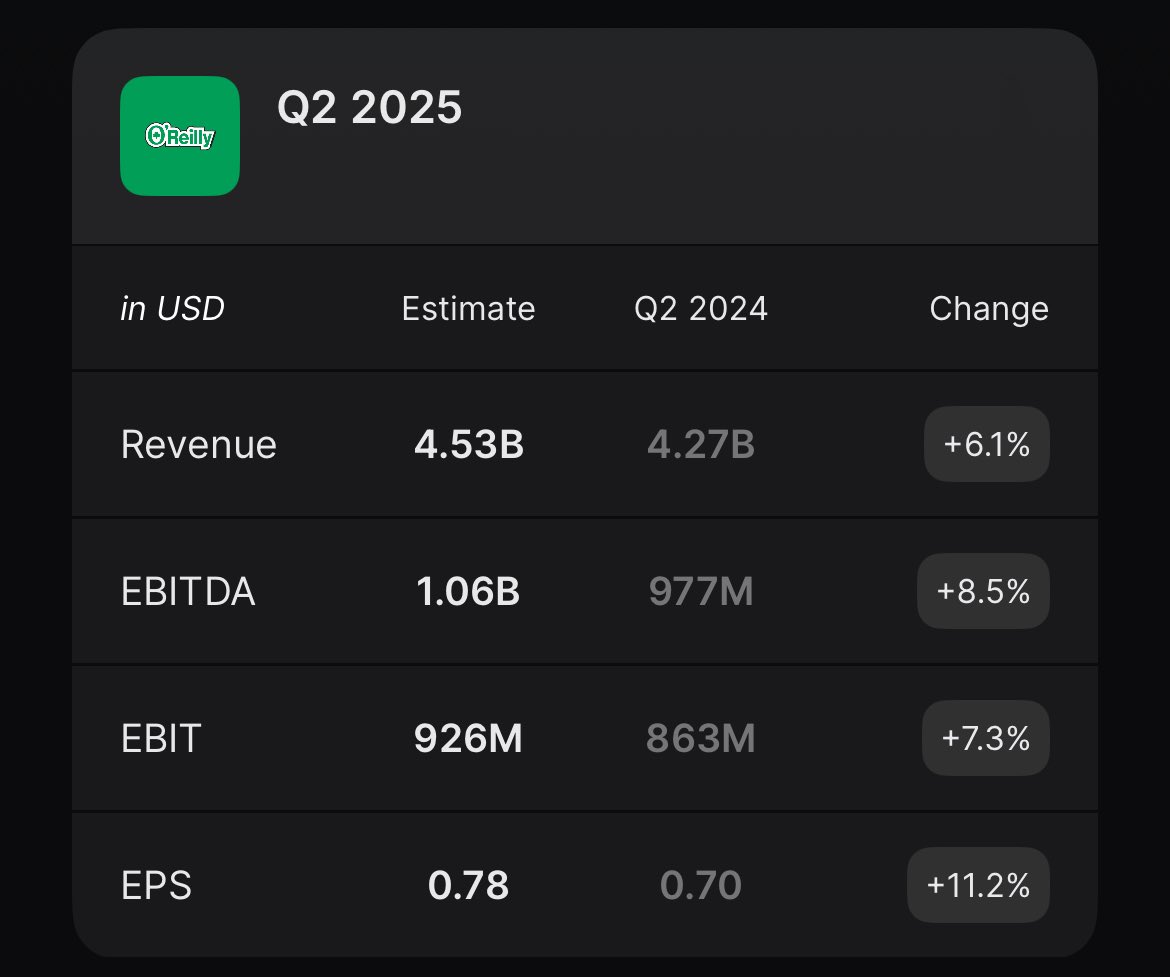Select the 926M EBIT estimate value

(x=468, y=739)
